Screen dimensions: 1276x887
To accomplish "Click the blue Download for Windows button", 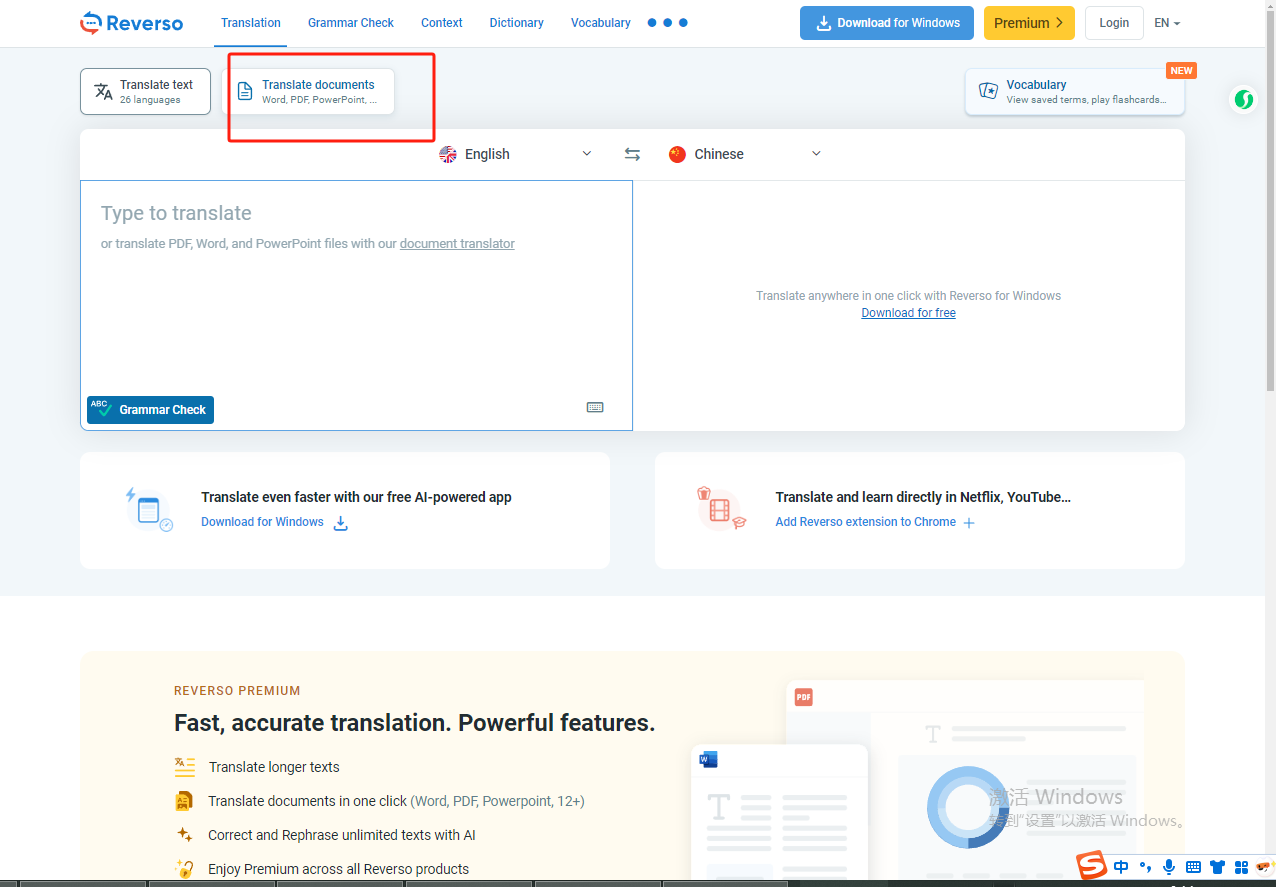I will (887, 22).
